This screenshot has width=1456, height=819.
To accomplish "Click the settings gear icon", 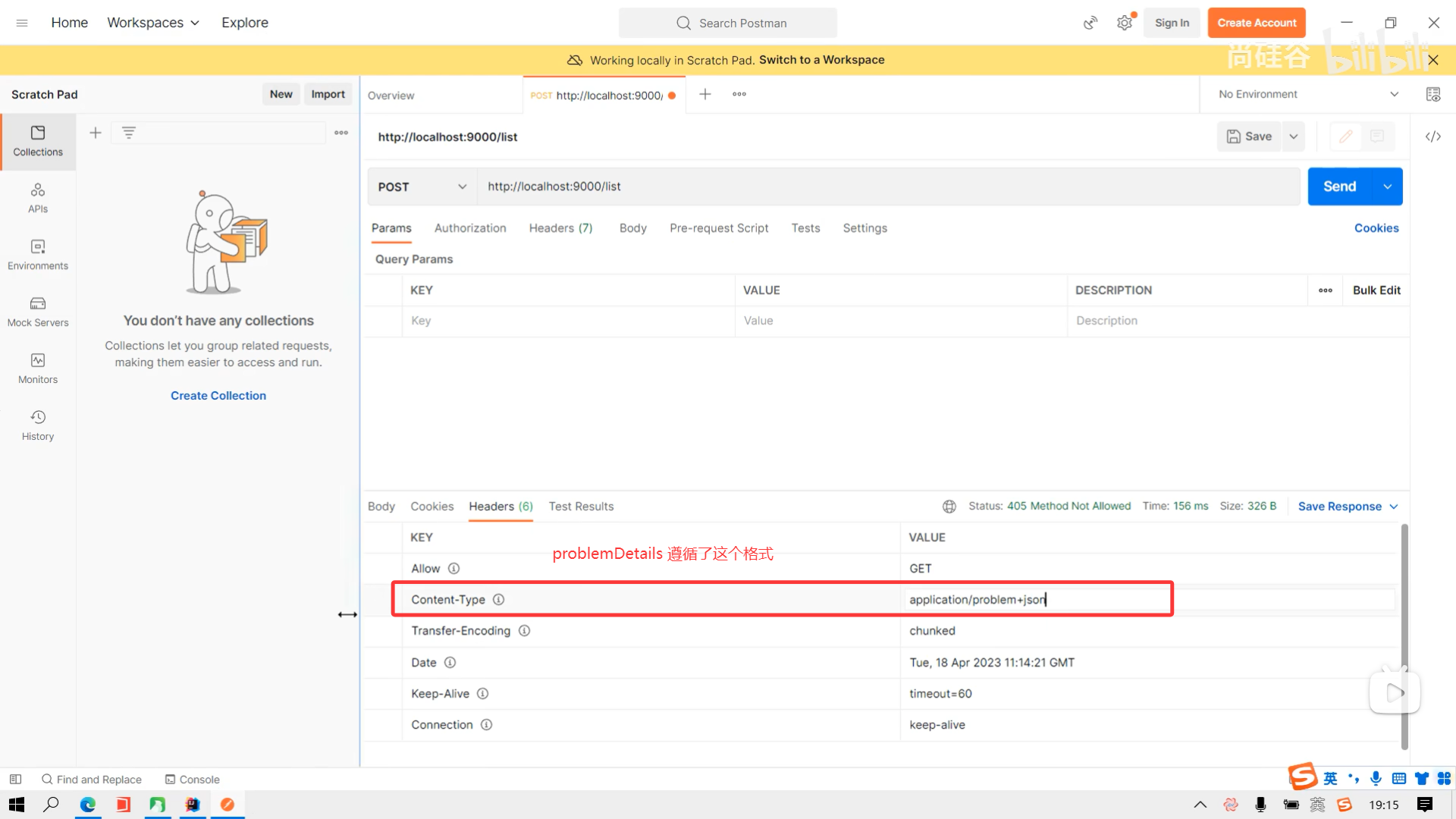I will pos(1124,23).
